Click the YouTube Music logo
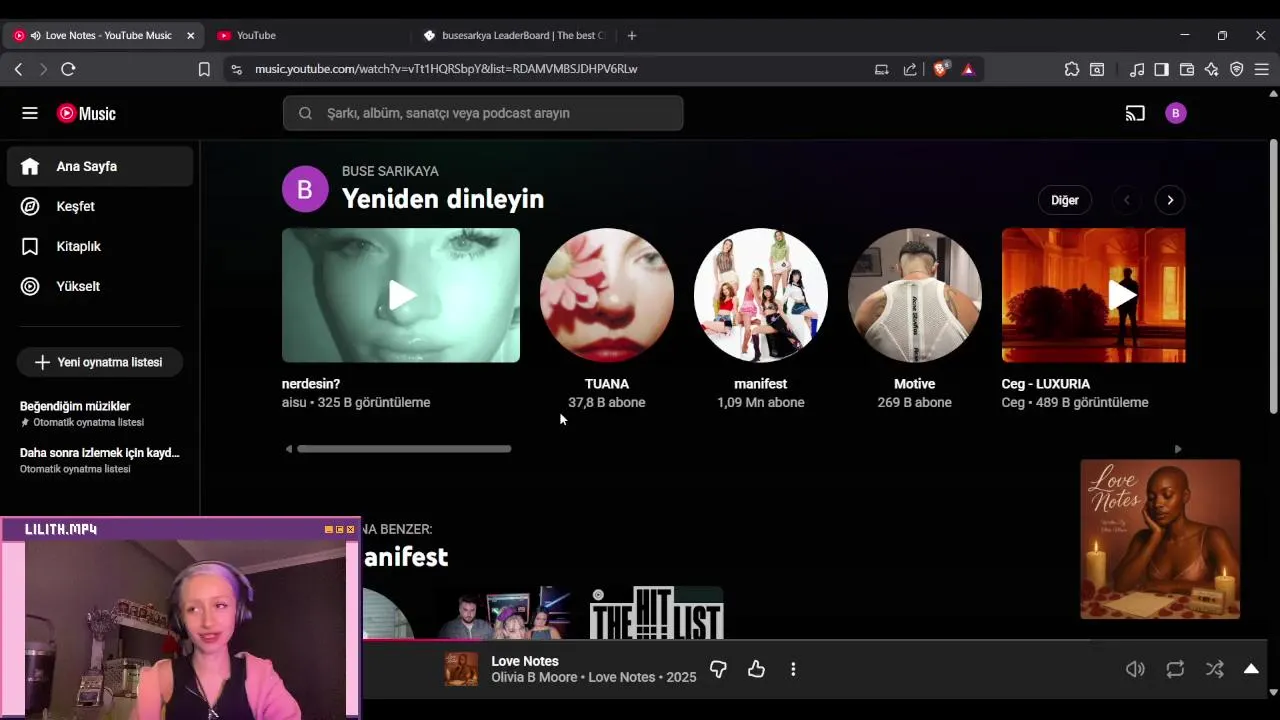Image resolution: width=1280 pixels, height=720 pixels. point(86,113)
